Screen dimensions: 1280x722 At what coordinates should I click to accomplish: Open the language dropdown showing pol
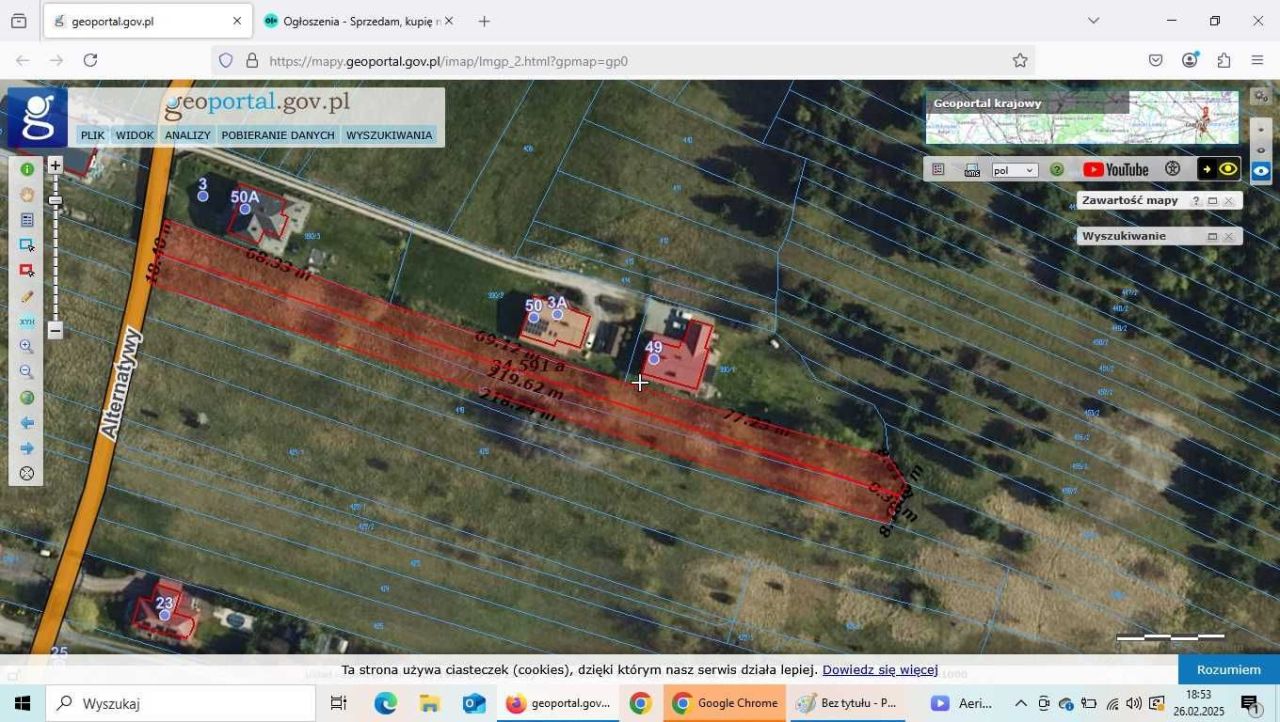pos(1014,171)
